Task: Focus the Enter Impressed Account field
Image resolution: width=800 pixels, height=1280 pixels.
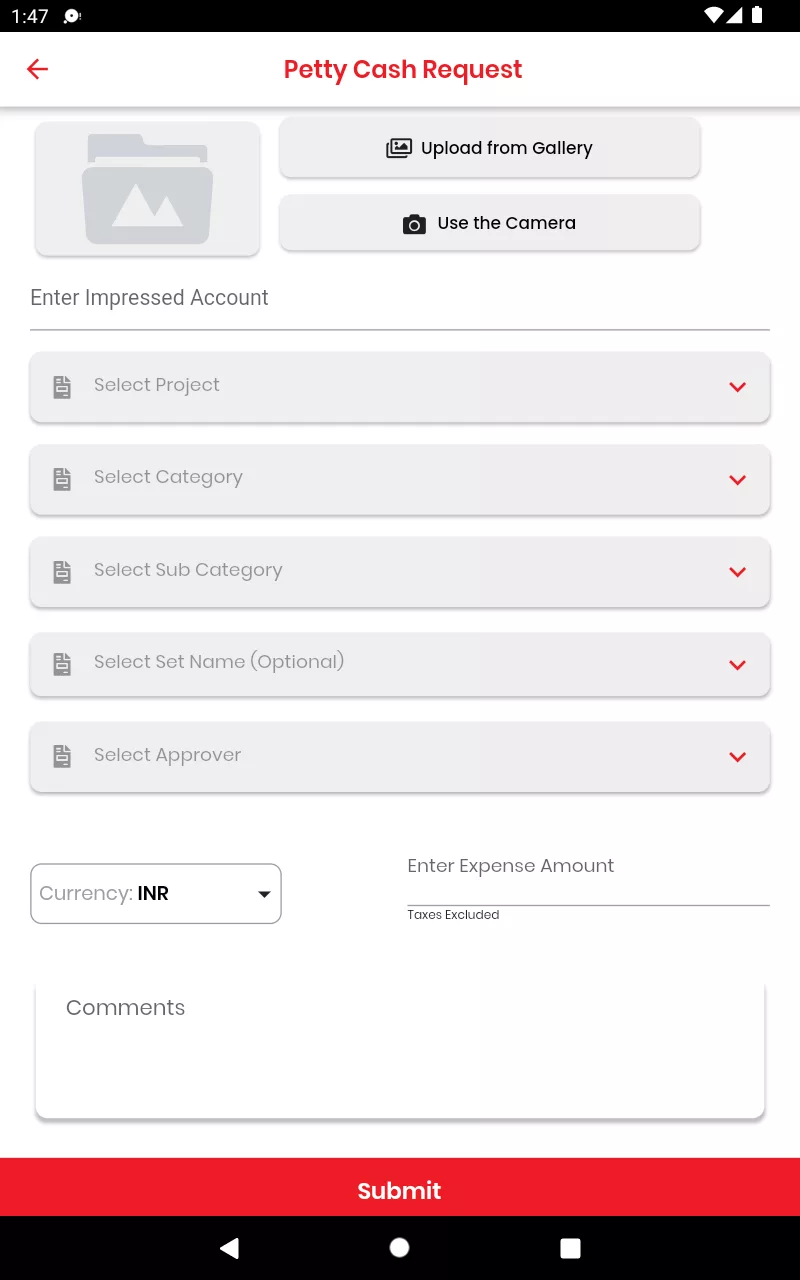Action: (x=400, y=305)
